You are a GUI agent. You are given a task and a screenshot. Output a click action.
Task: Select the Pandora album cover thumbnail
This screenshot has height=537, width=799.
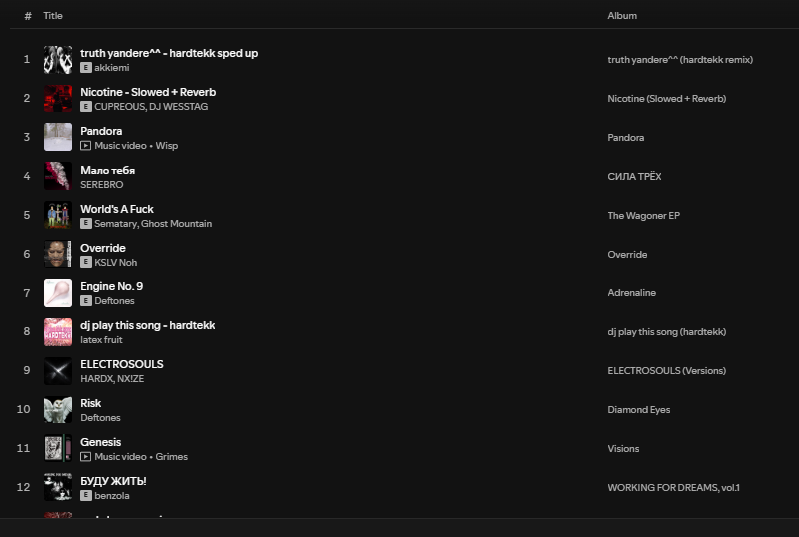click(58, 137)
